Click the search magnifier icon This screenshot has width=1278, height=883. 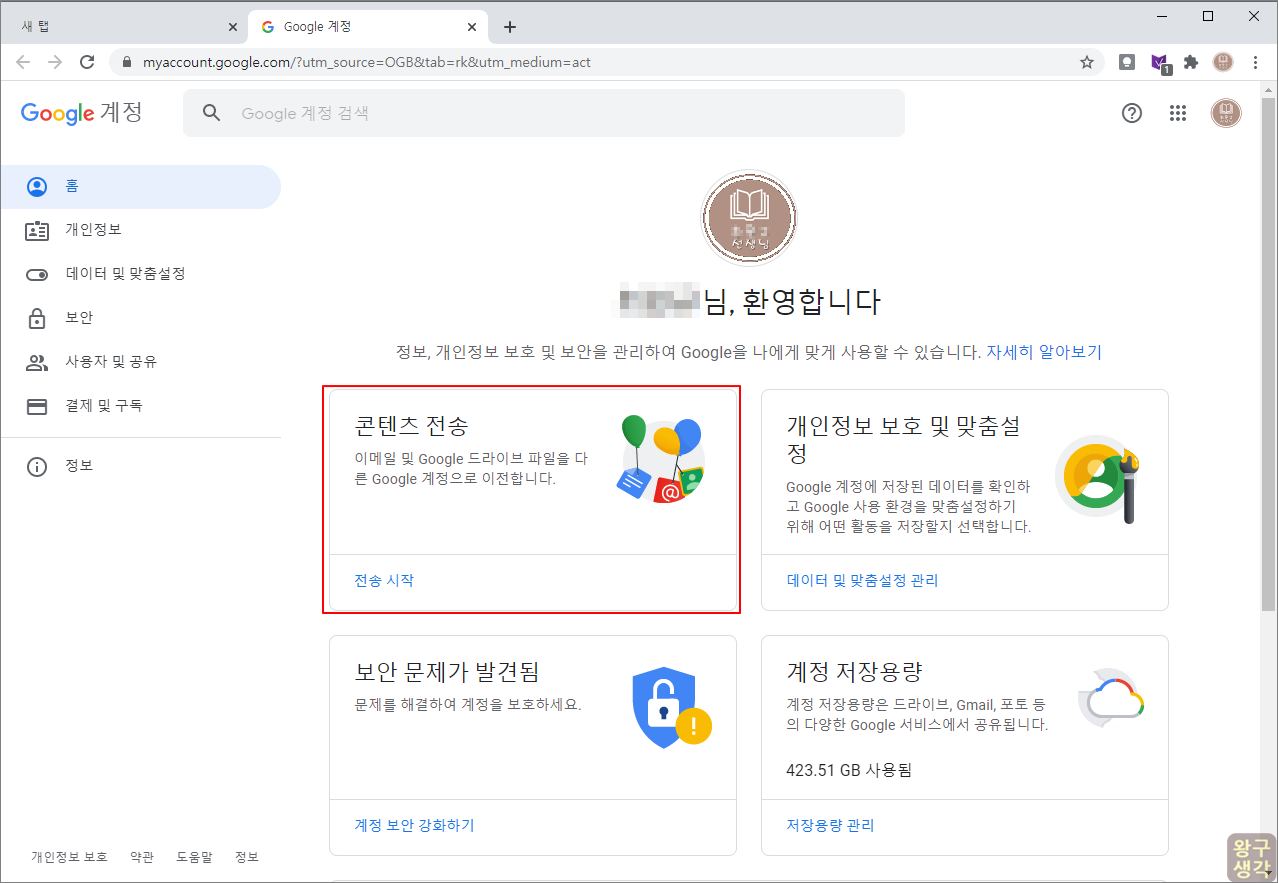pyautogui.click(x=211, y=113)
